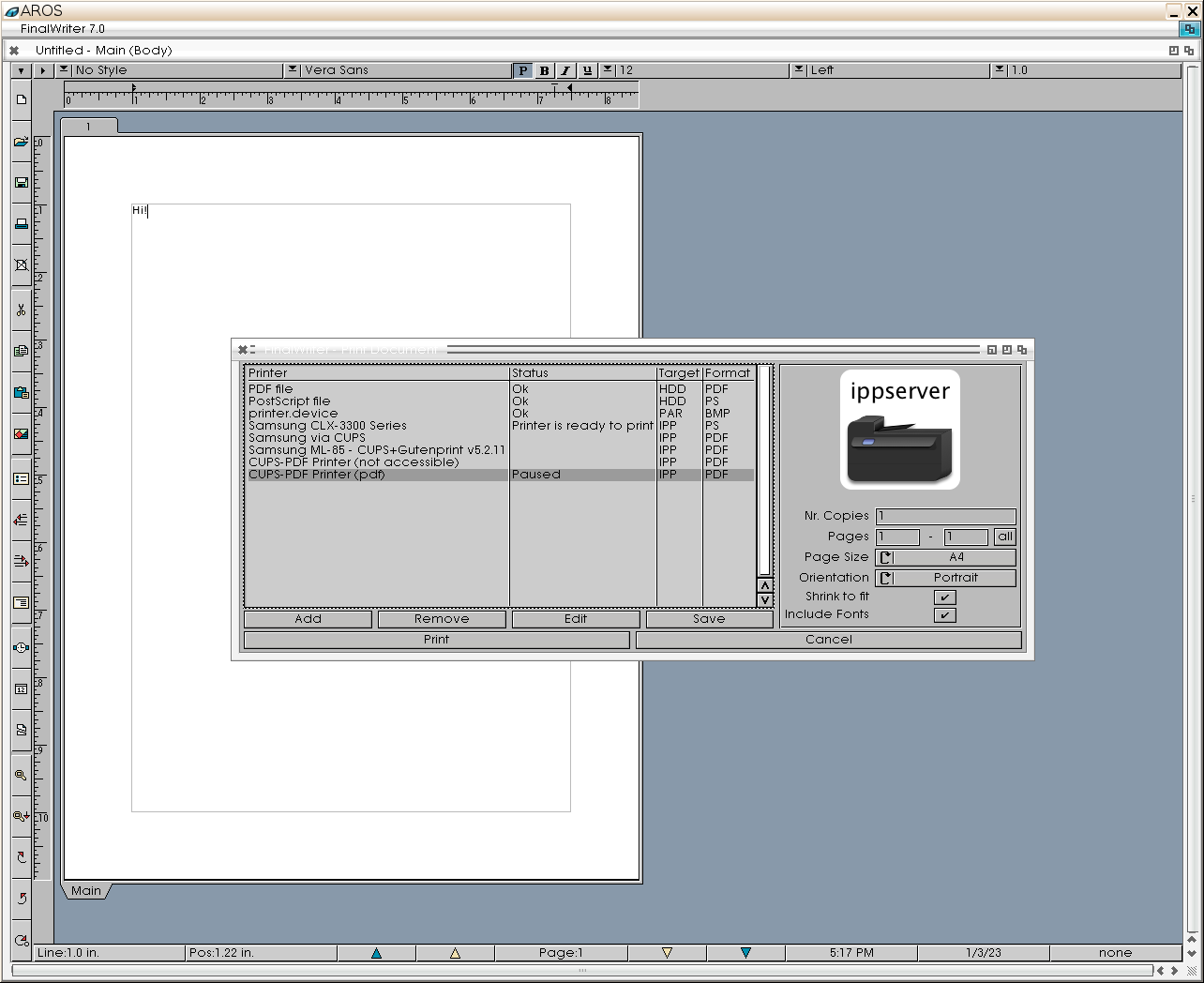This screenshot has height=983, width=1204.
Task: Click the Save floppy disk icon
Action: point(21,183)
